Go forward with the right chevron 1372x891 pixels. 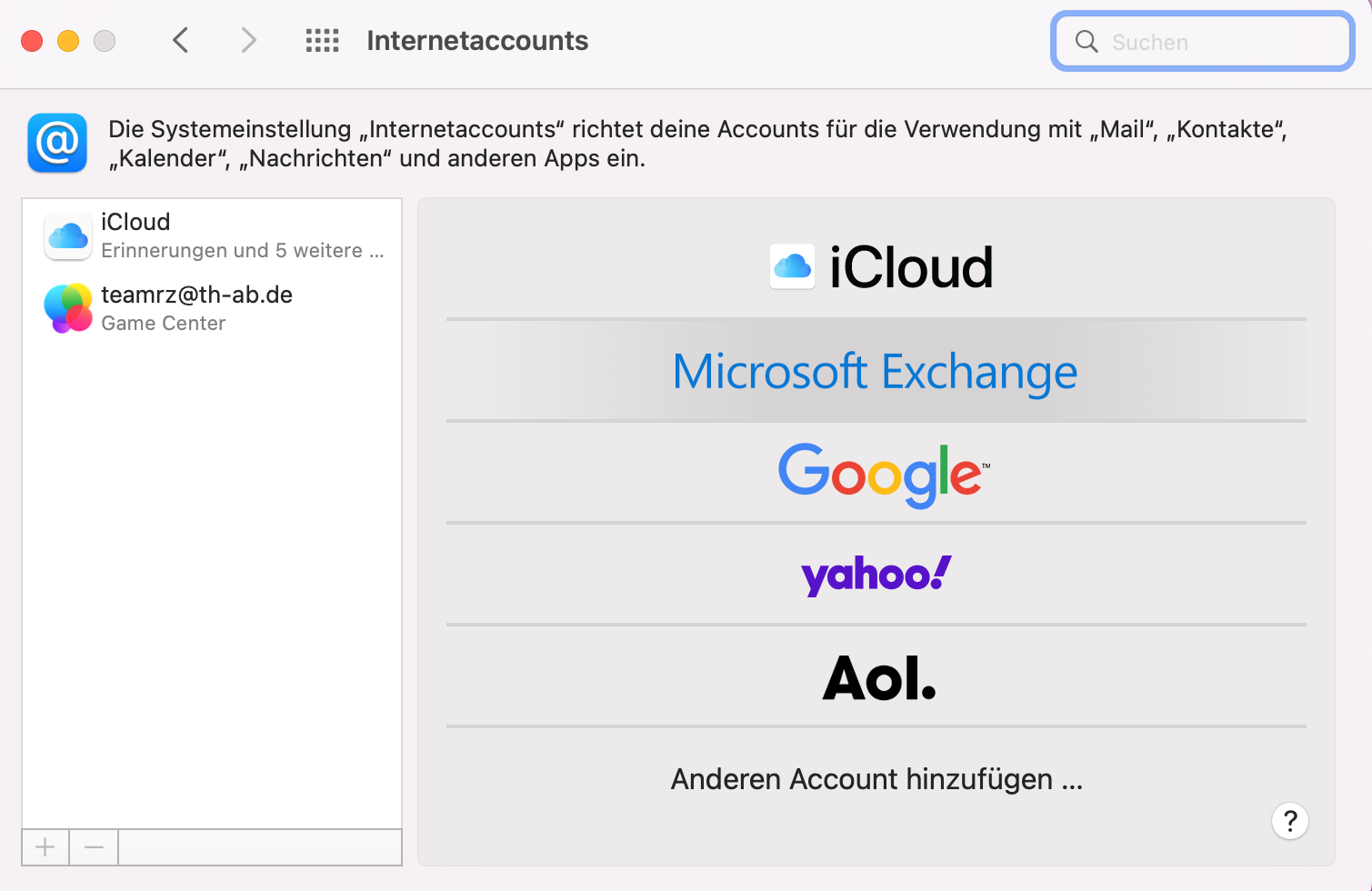coord(248,40)
